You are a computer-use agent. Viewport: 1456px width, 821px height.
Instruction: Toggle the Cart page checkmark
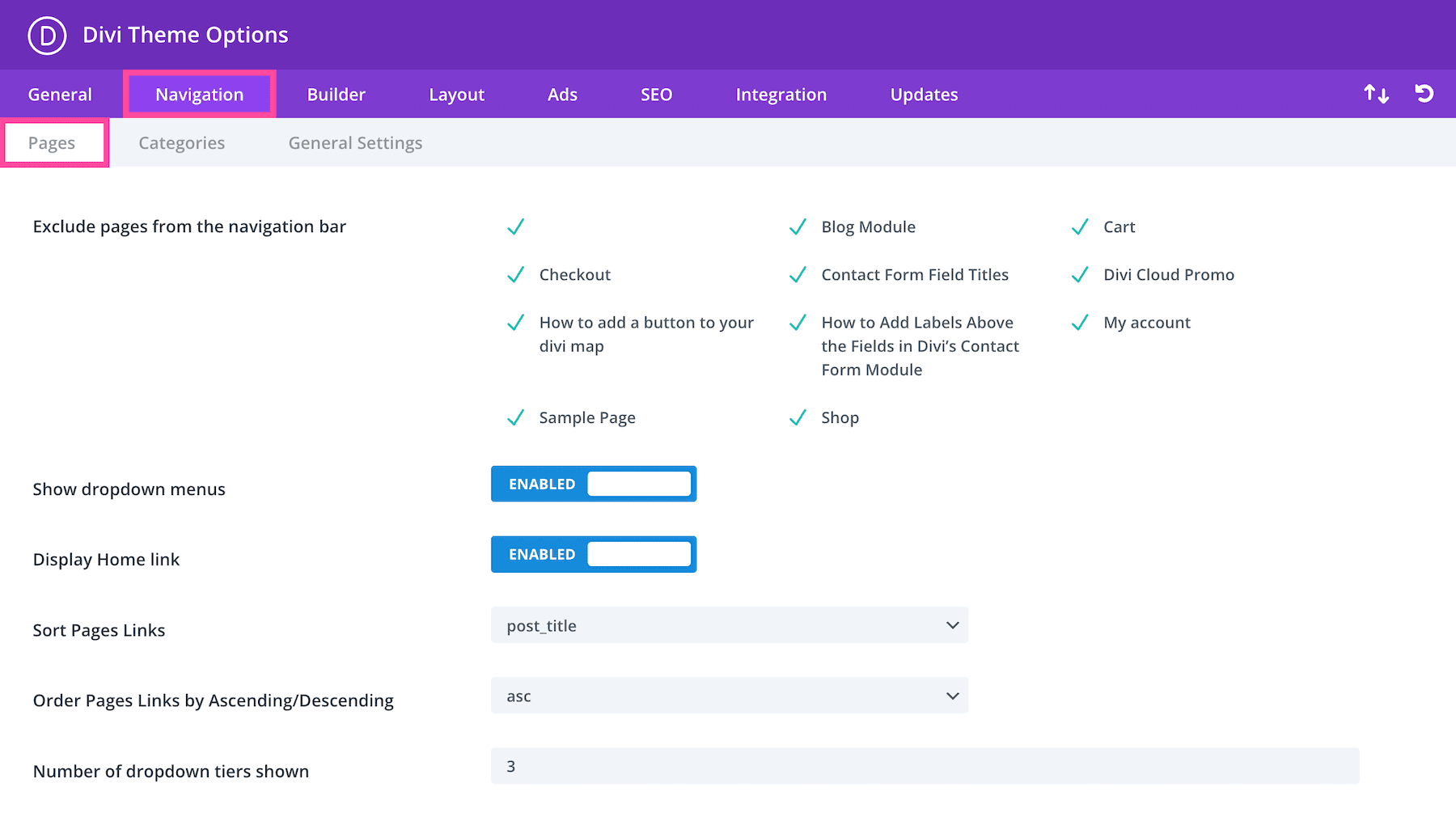(1080, 227)
